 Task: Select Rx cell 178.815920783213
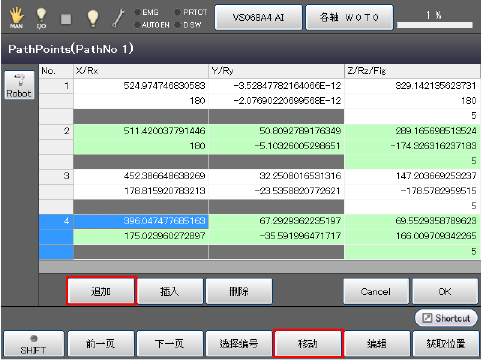coord(141,191)
